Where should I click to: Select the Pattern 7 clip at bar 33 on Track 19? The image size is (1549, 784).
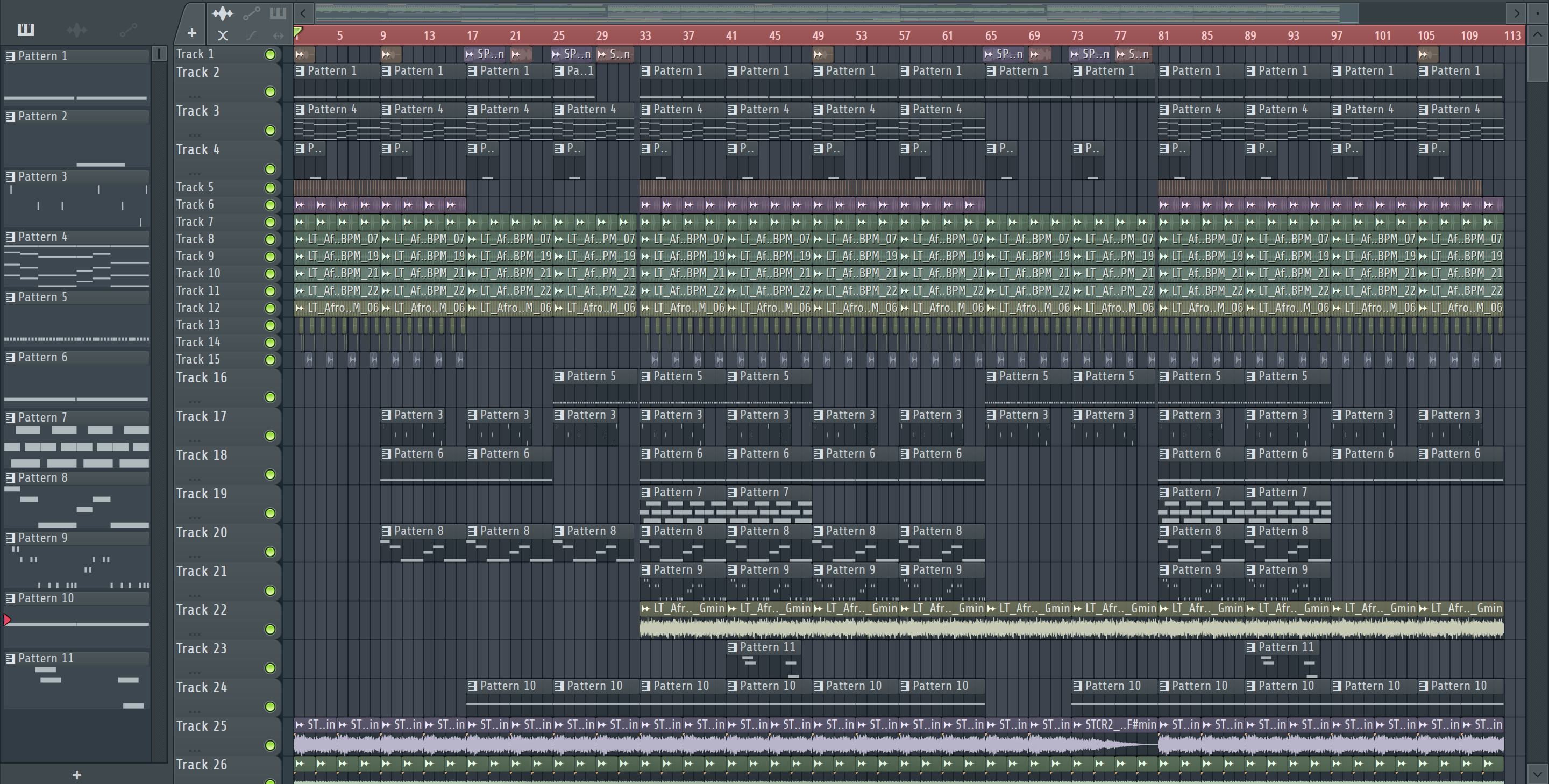tap(683, 505)
